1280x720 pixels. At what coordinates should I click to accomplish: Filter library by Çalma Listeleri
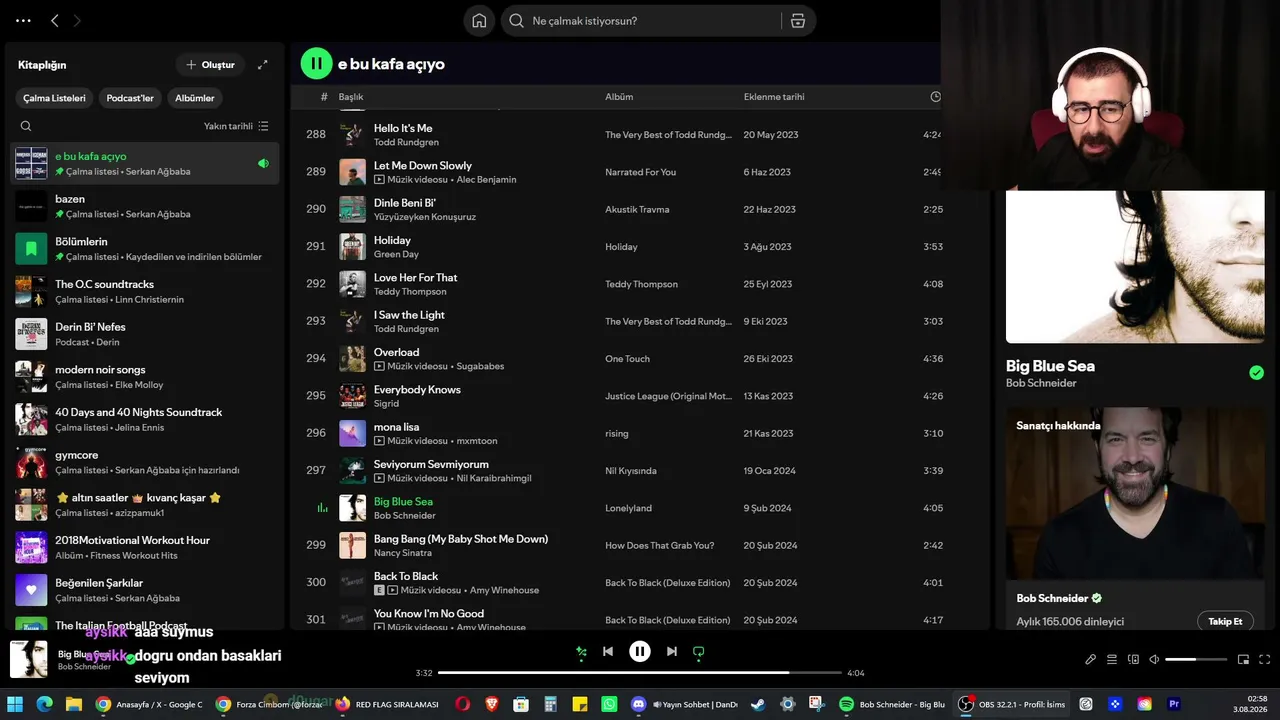point(55,98)
